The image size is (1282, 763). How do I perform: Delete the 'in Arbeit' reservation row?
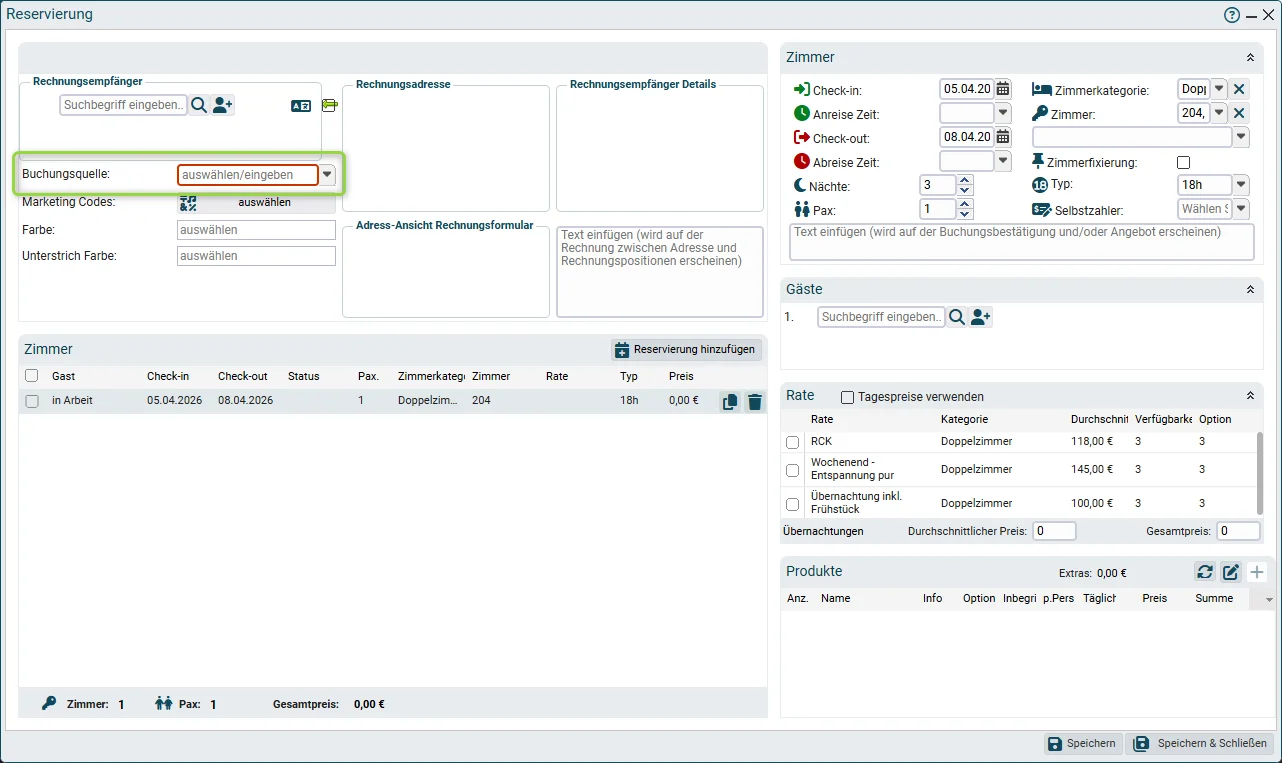[x=755, y=402]
